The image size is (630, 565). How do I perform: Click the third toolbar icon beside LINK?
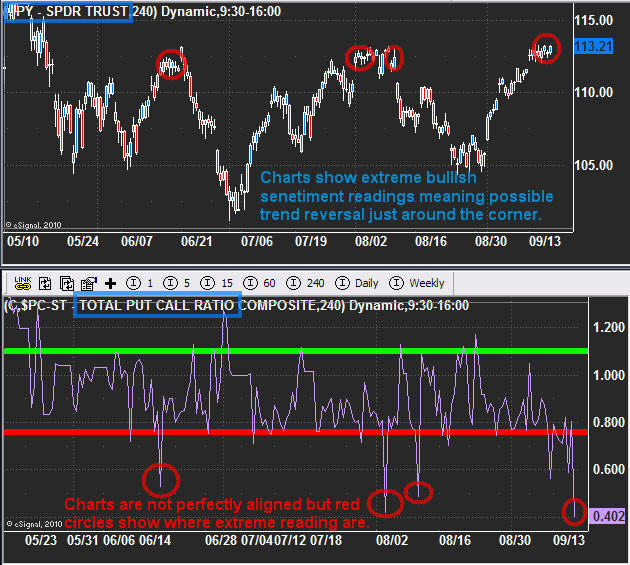[x=67, y=283]
